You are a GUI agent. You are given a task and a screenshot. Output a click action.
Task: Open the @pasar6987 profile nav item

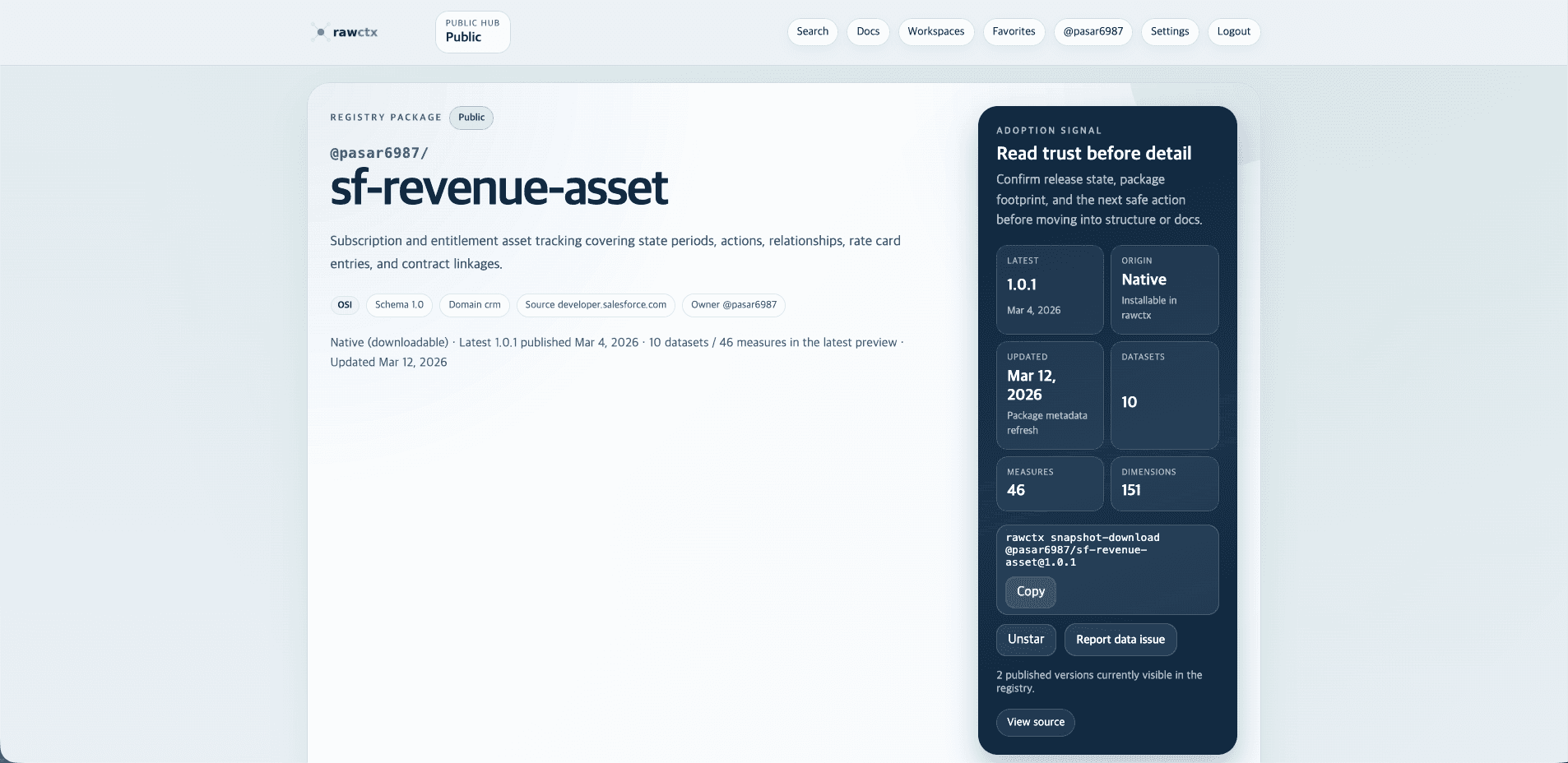coord(1092,32)
